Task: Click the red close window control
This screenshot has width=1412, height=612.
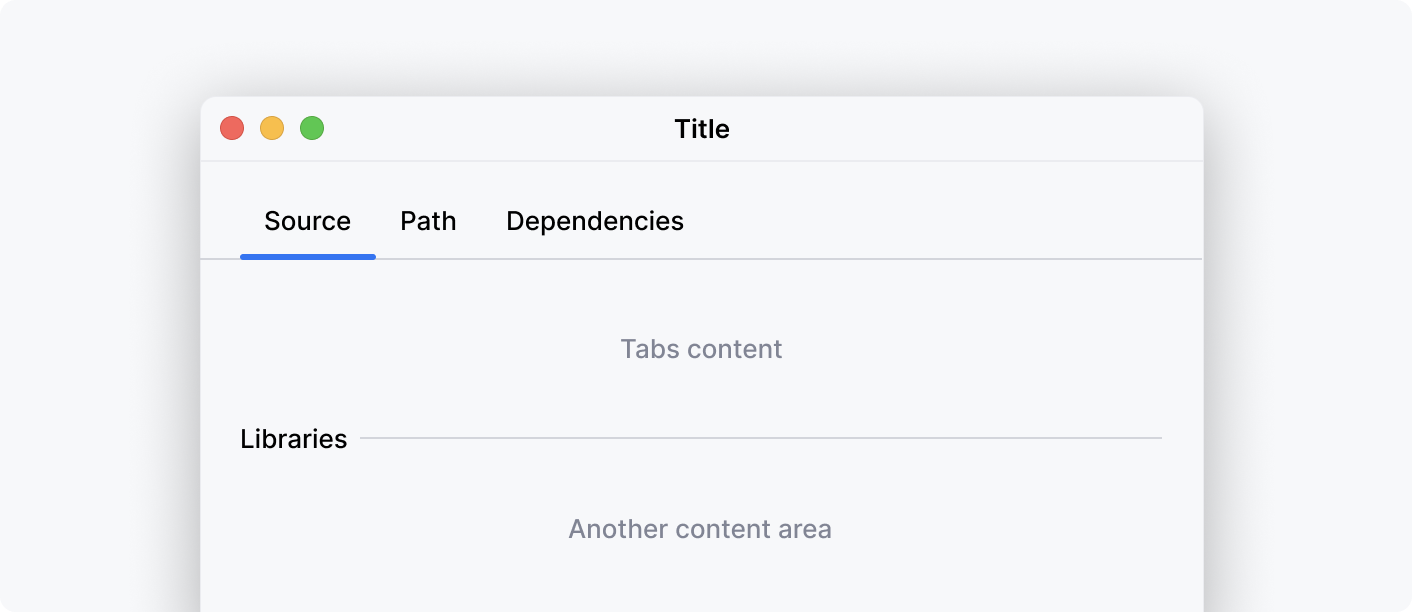Action: (231, 128)
